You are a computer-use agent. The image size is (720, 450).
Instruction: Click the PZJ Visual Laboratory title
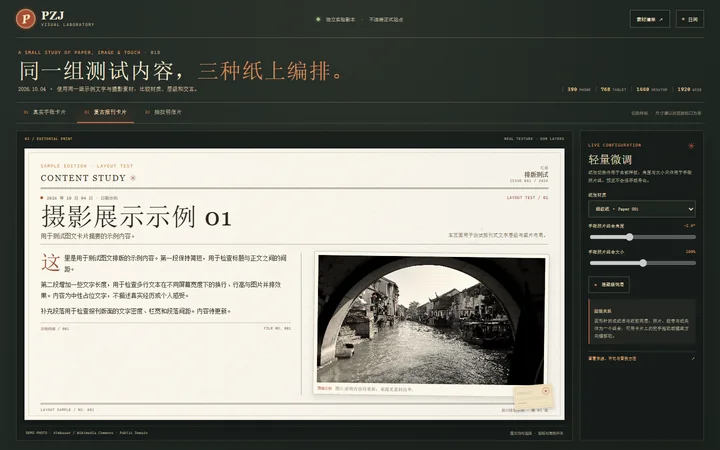[x=67, y=19]
